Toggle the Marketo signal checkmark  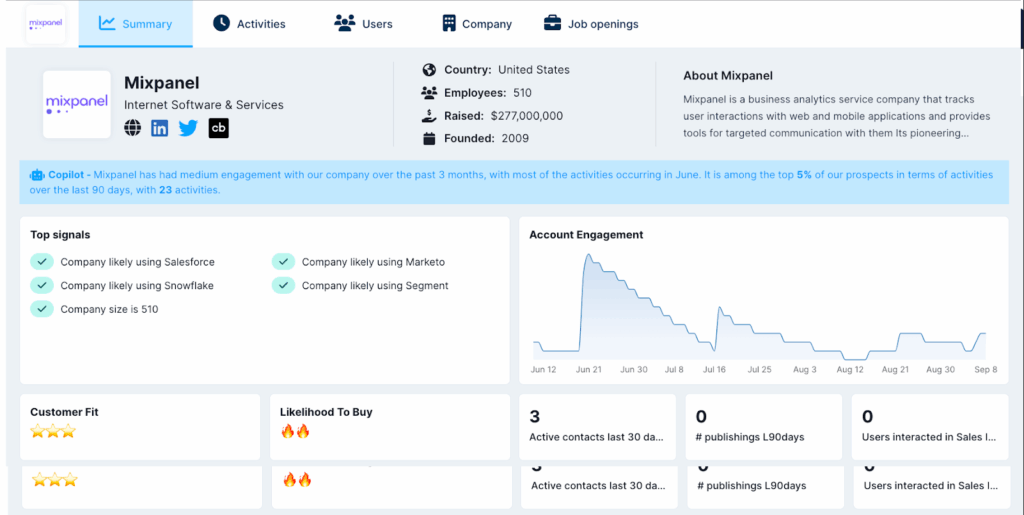tap(283, 262)
